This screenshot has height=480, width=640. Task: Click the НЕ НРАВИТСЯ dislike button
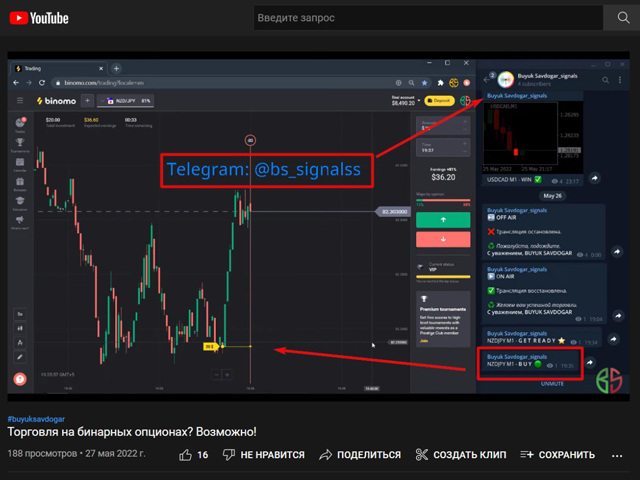pos(264,455)
